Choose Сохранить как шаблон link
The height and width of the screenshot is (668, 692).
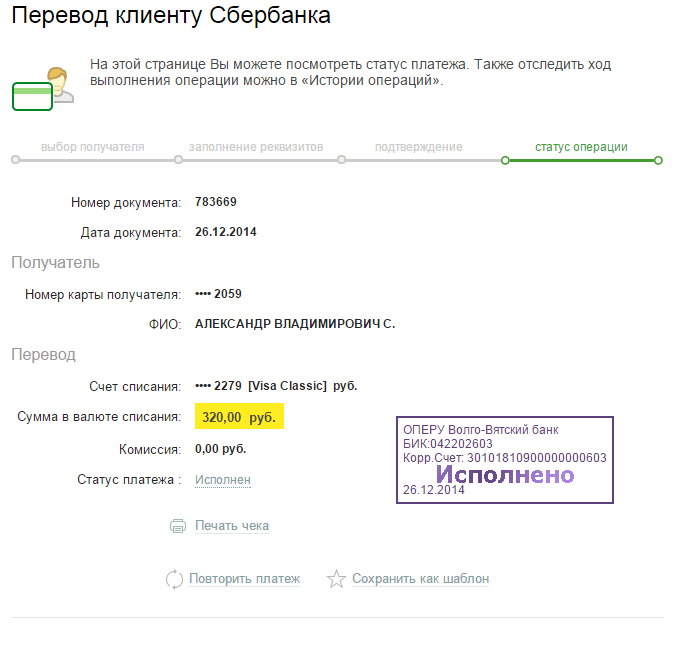420,578
